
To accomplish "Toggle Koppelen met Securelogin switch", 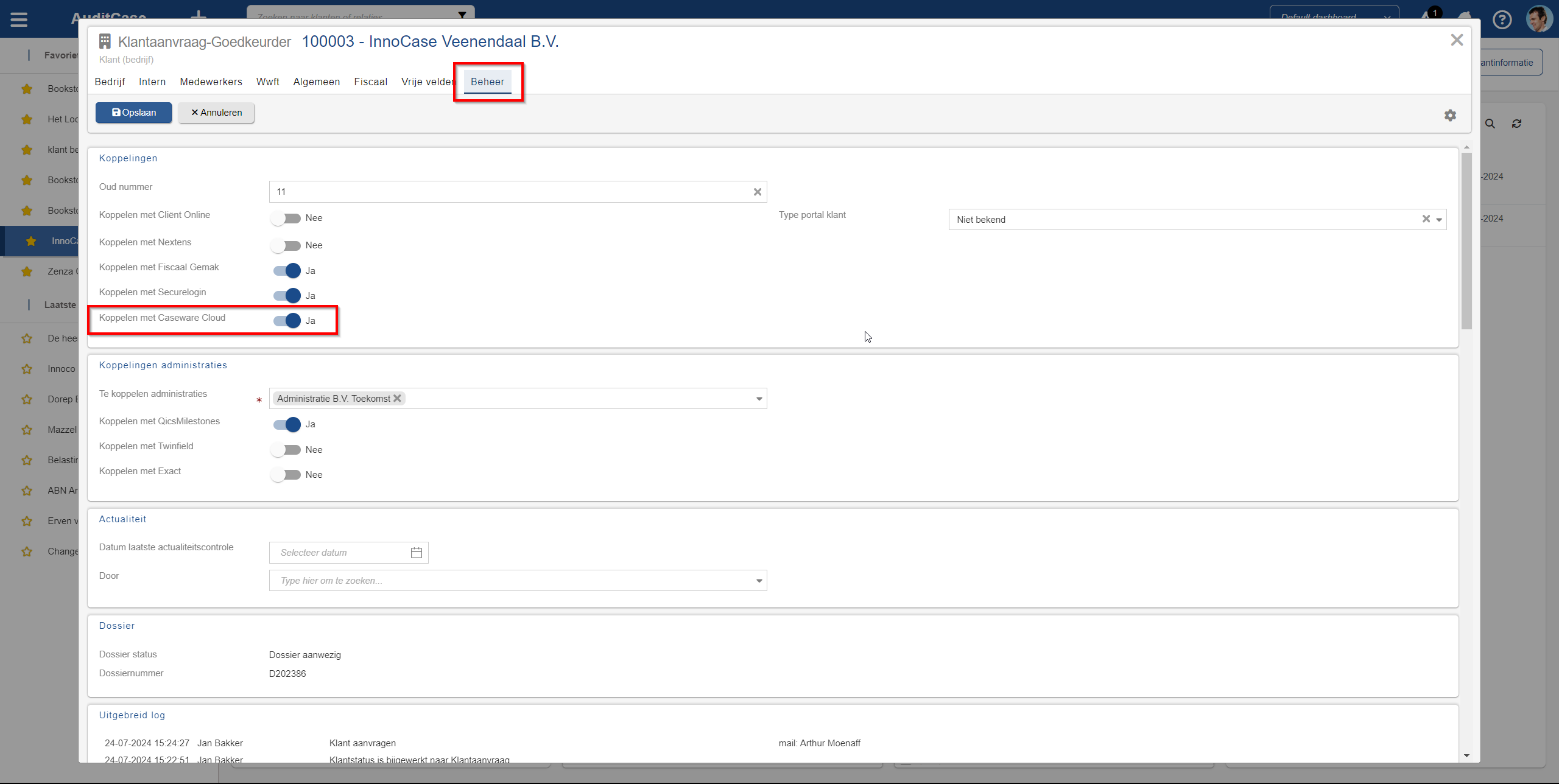I will click(286, 296).
